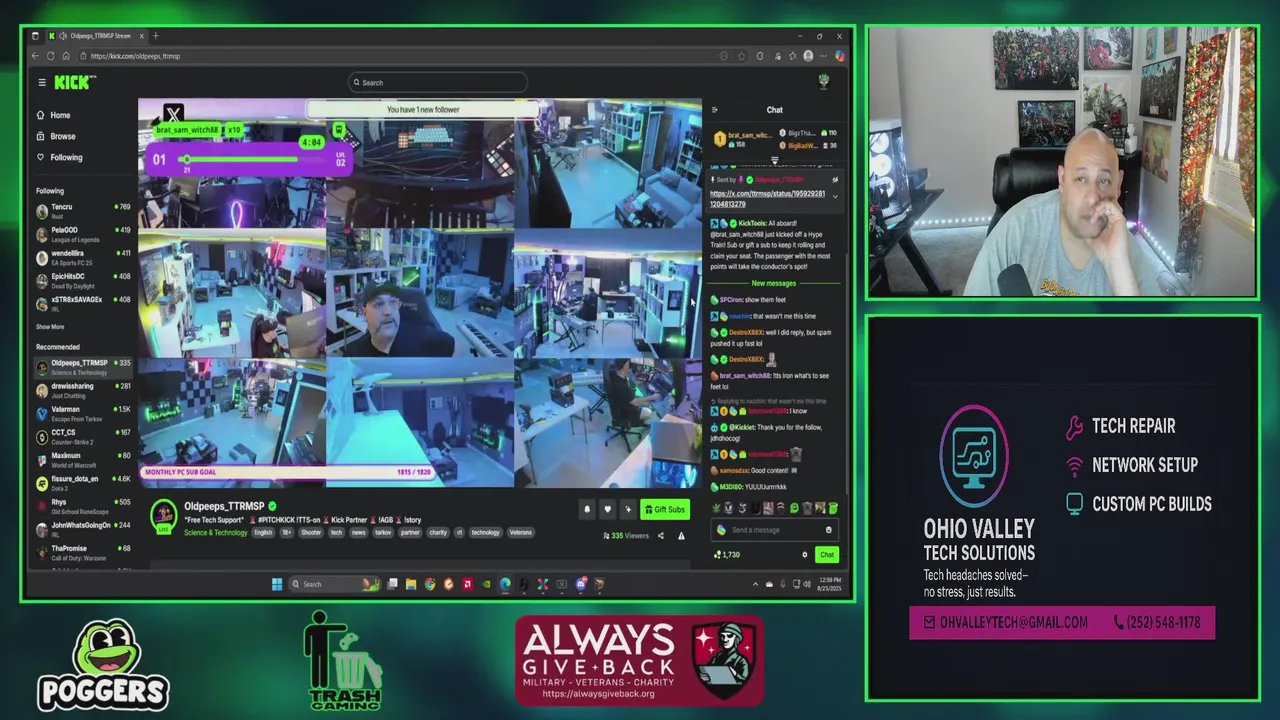Screen dimensions: 1280x720
Task: Open followed channel PelaGOD
Action: [84, 234]
